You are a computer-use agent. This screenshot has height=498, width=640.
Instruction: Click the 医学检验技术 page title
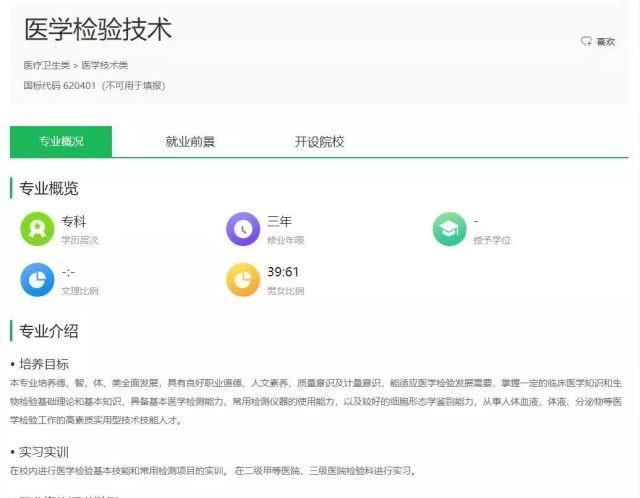pyautogui.click(x=98, y=29)
